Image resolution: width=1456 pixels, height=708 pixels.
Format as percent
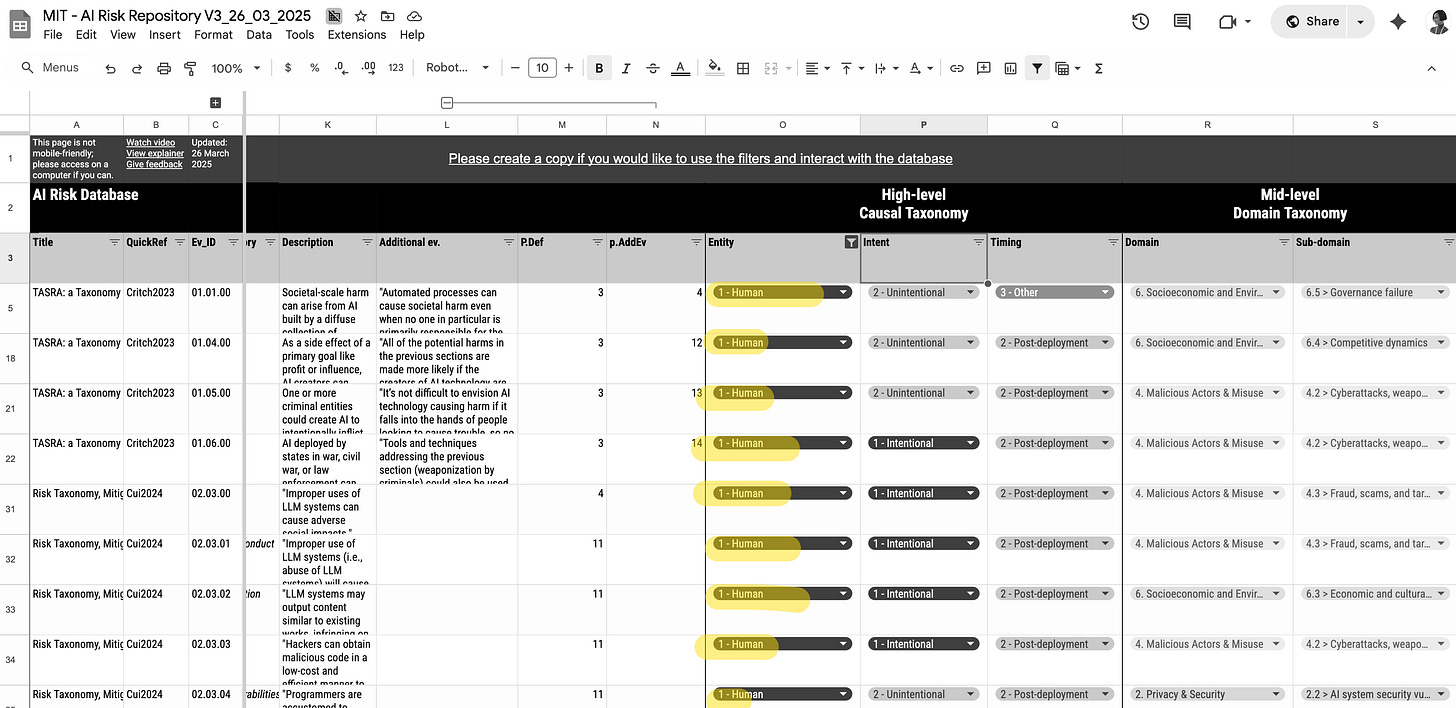pos(314,68)
